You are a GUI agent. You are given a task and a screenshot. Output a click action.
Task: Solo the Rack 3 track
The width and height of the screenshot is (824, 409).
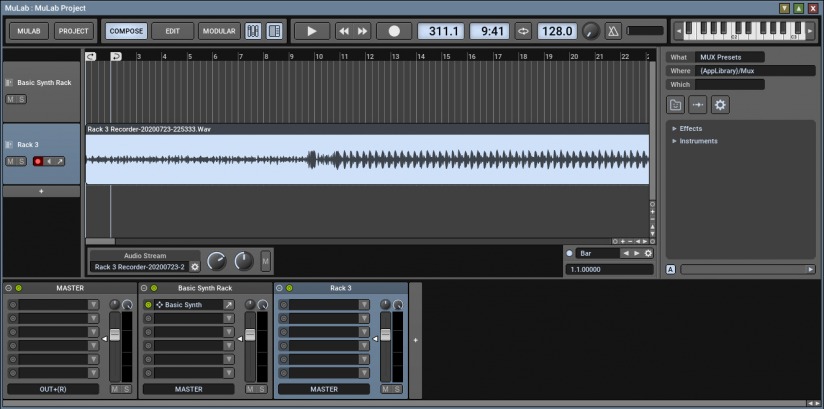[21, 161]
